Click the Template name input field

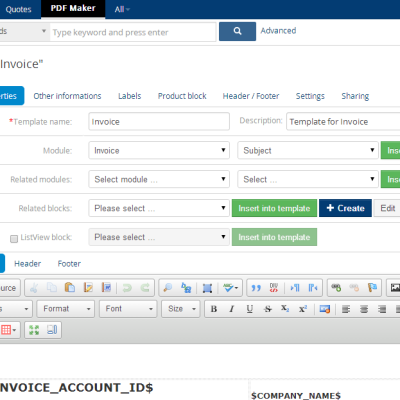(x=159, y=121)
